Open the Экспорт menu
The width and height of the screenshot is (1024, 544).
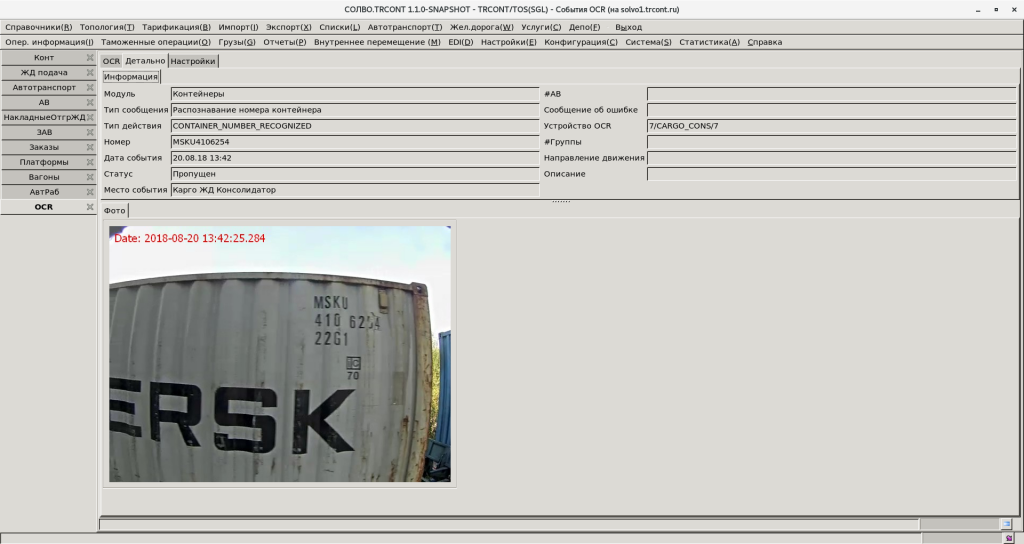[x=289, y=27]
